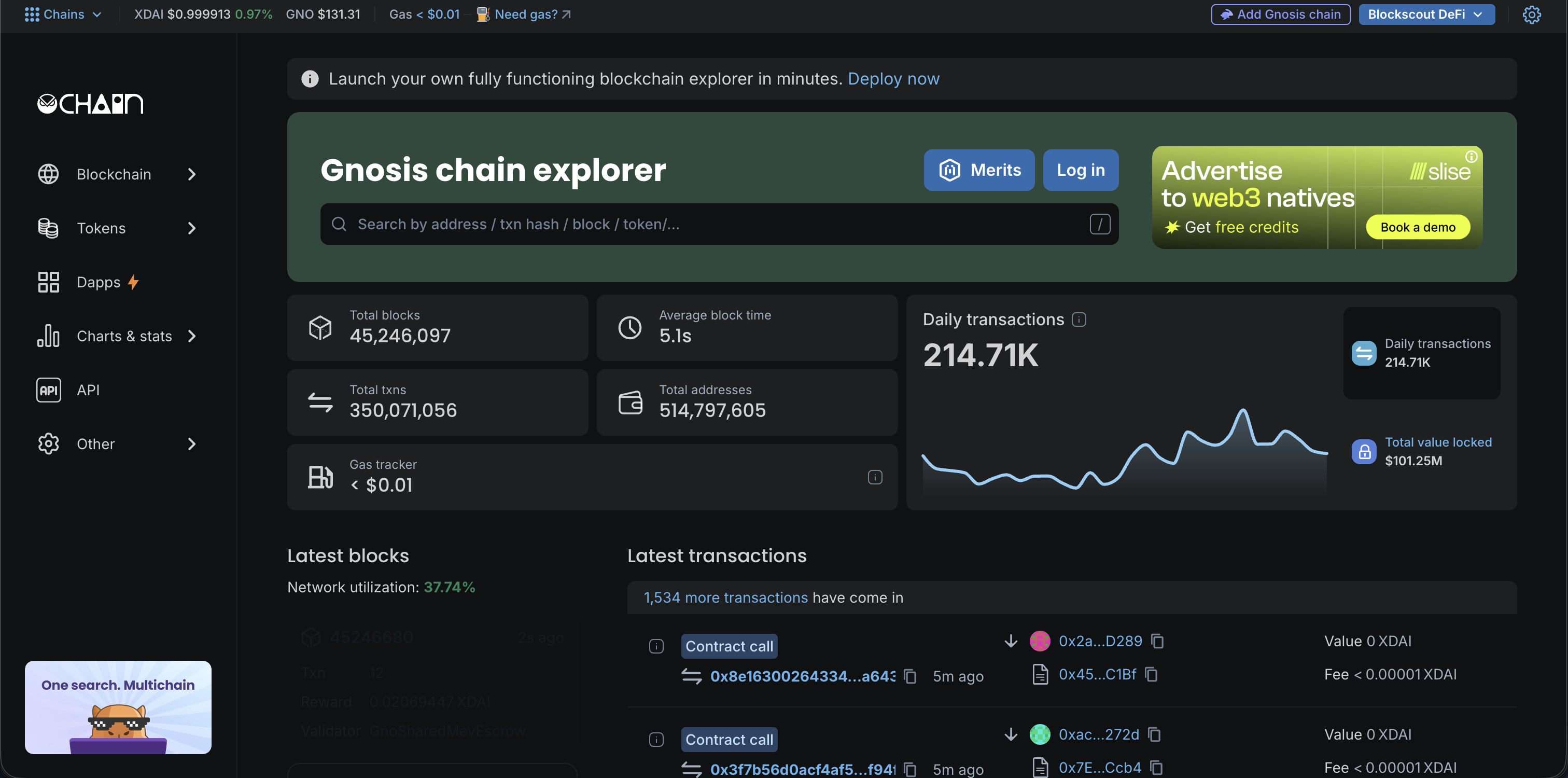Open the Chains dropdown
Image resolution: width=1568 pixels, height=778 pixels.
pos(63,15)
